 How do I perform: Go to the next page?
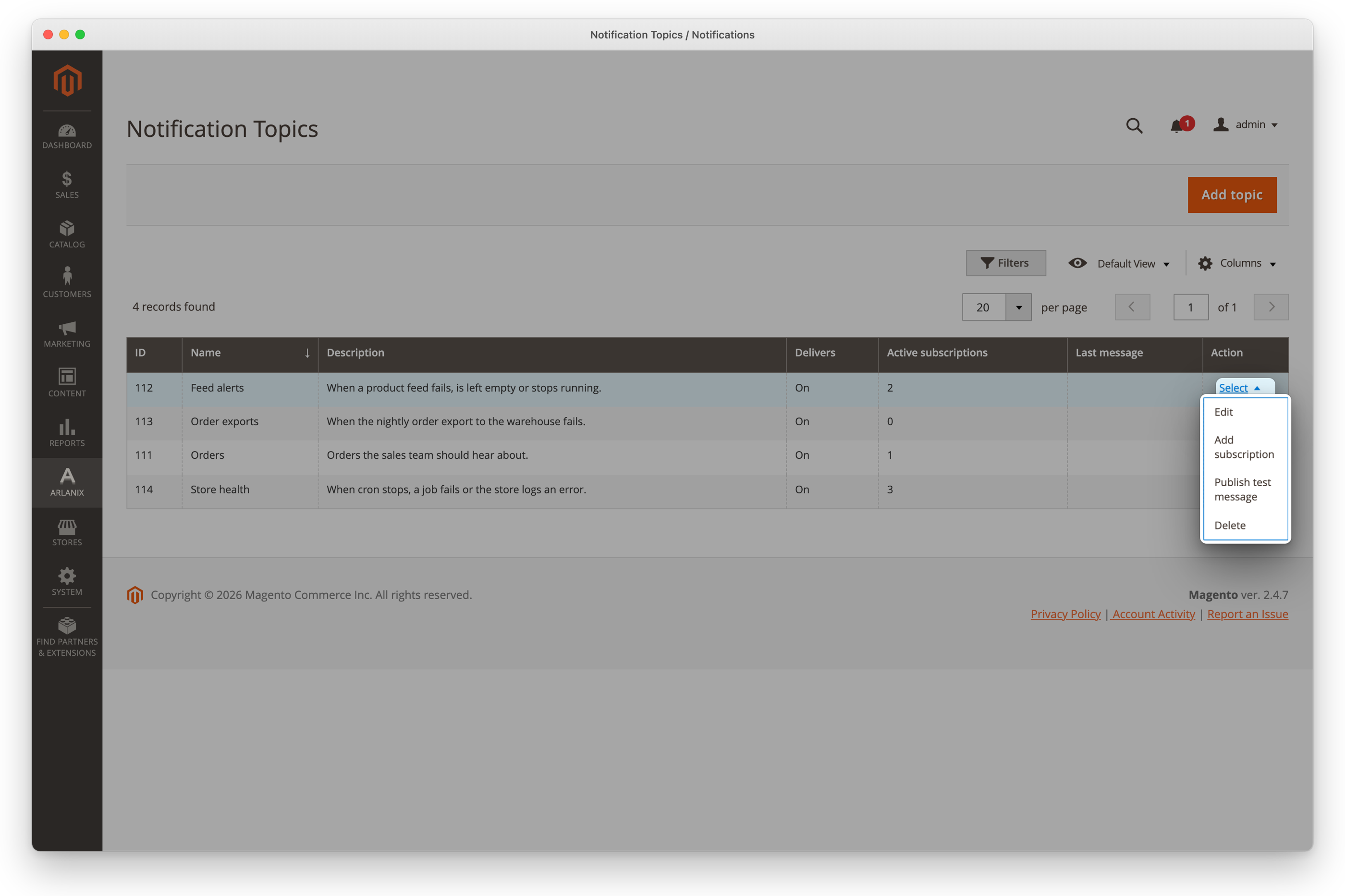(1271, 307)
